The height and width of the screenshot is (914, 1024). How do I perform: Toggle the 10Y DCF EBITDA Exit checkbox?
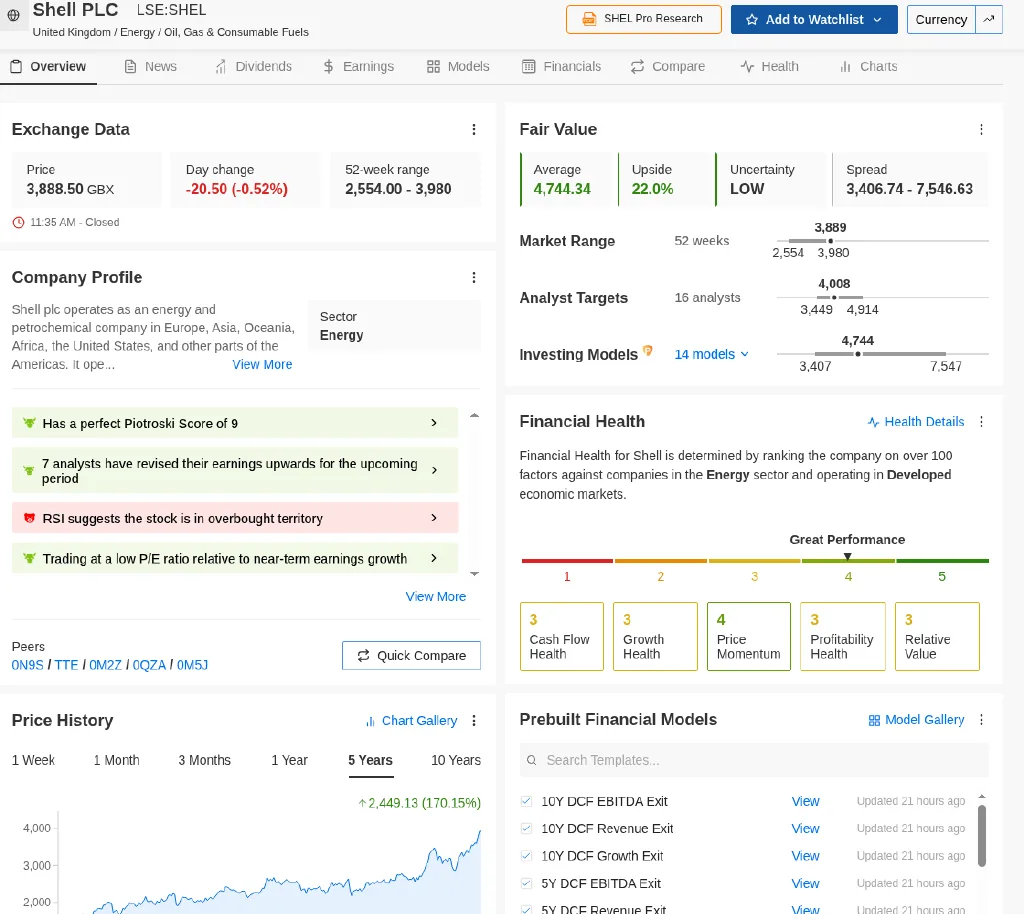click(526, 801)
